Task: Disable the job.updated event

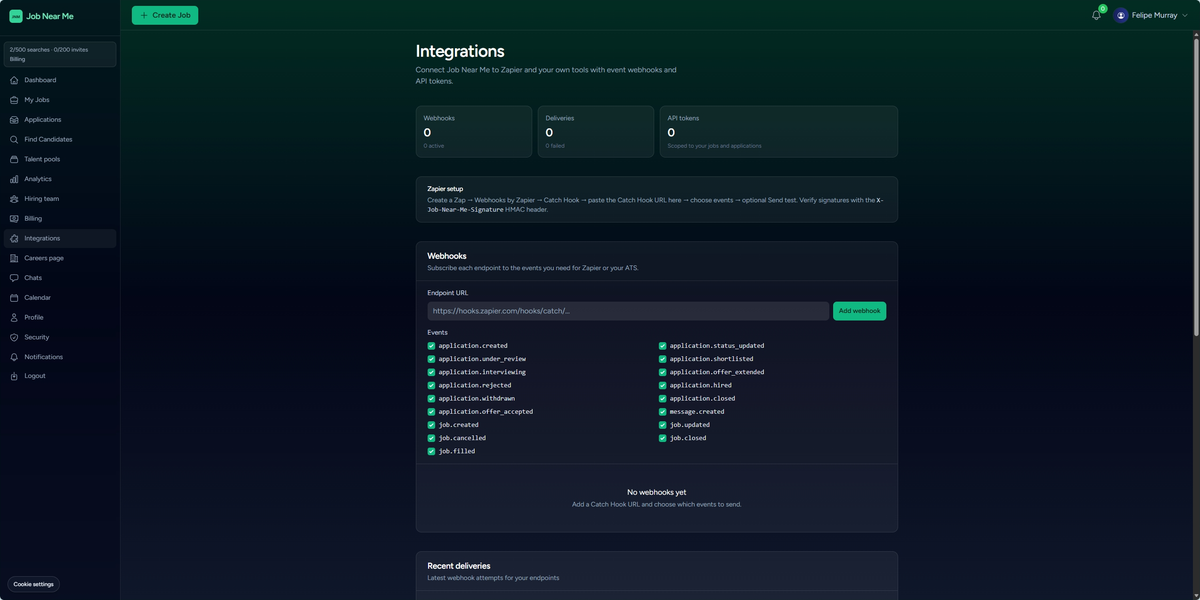Action: 662,425
